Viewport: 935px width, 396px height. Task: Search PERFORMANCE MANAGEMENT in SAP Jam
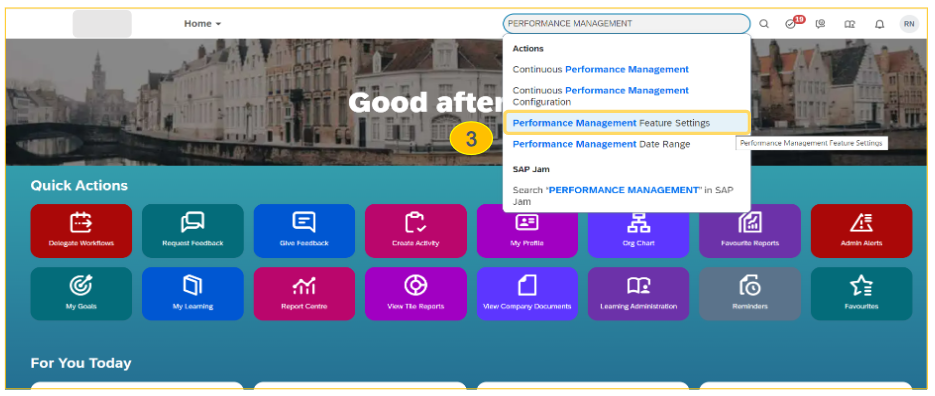[x=626, y=196]
